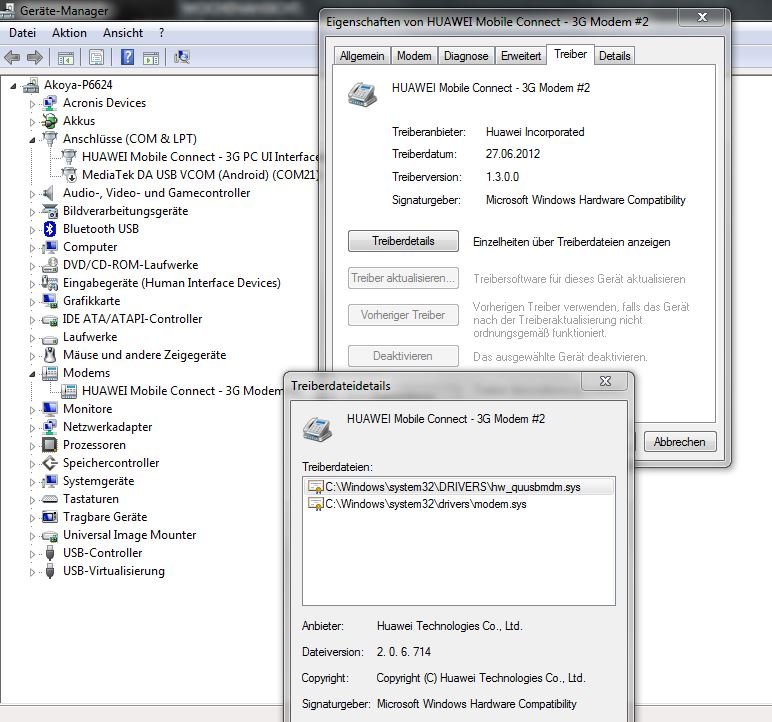The height and width of the screenshot is (722, 772).
Task: Expand the Netzwerkadapter node
Action: [32, 428]
